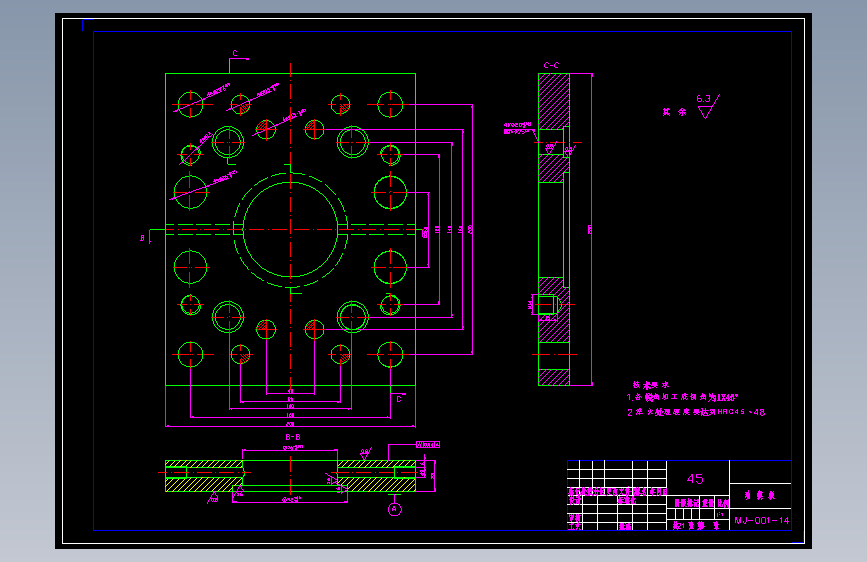Image resolution: width=867 pixels, height=562 pixels.
Task: Click the "B" cutting-plane label at left edge
Action: coord(142,238)
